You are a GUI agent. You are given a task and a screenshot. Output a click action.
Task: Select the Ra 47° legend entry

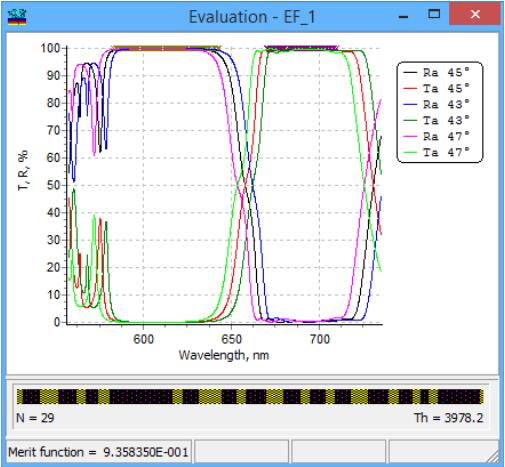pyautogui.click(x=436, y=136)
